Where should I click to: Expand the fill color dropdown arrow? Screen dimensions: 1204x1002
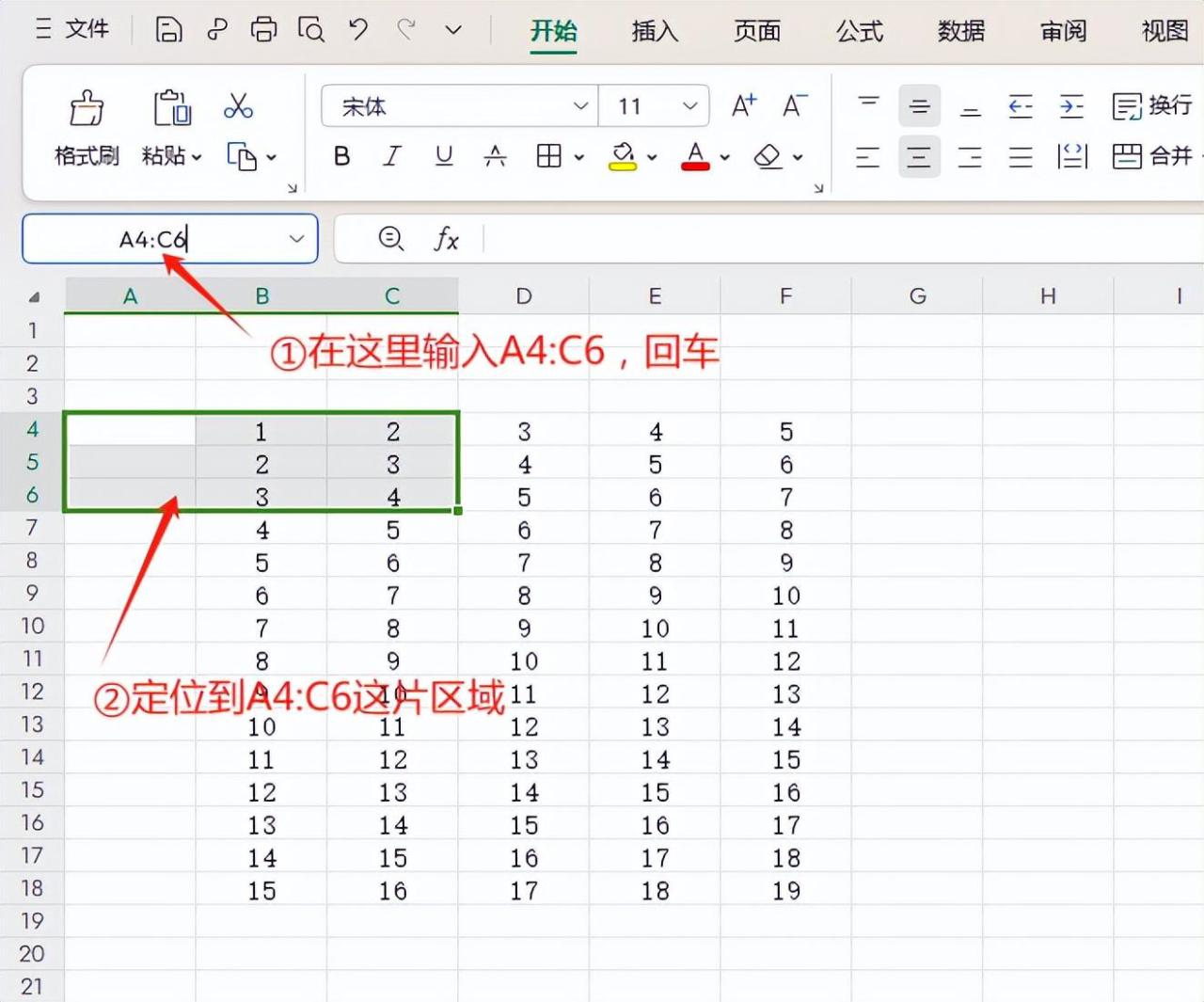point(652,157)
